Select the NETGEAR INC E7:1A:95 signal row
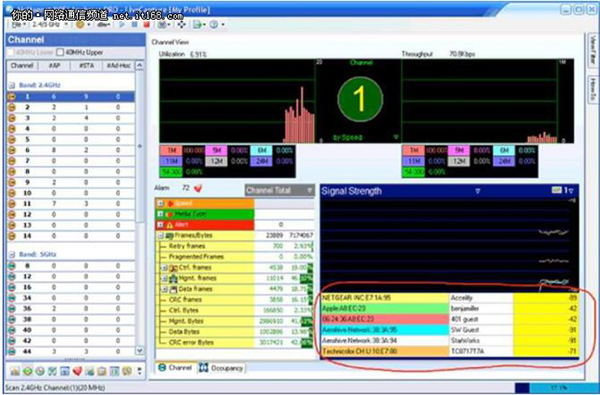Viewport: 600px width, 395px height. pos(450,298)
